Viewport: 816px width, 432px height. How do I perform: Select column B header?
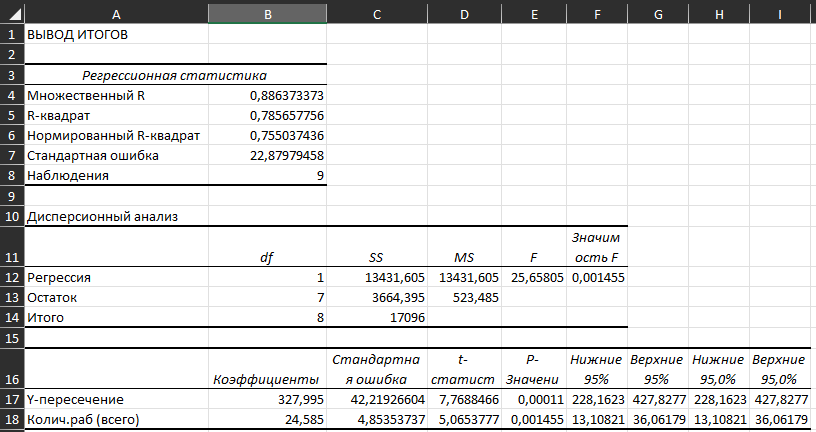(267, 12)
